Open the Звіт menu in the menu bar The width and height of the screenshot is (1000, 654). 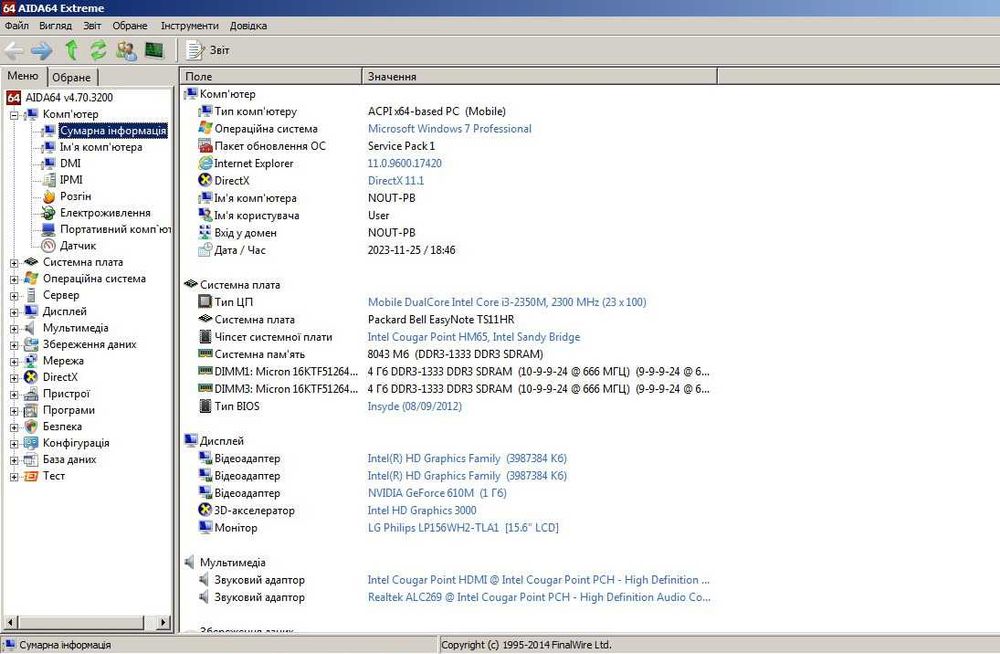pyautogui.click(x=92, y=26)
